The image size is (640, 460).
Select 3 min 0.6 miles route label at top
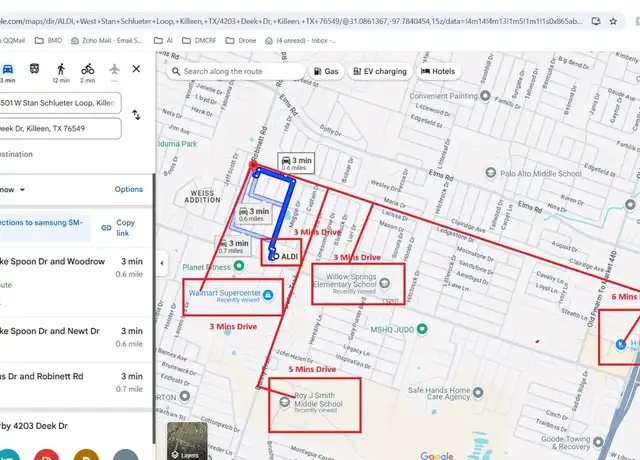coord(296,163)
